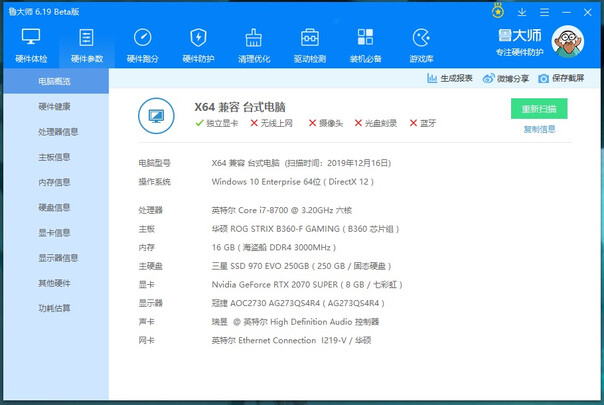This screenshot has height=405, width=604.
Task: Open the 硬件体检 hardware checkup section
Action: [31, 45]
